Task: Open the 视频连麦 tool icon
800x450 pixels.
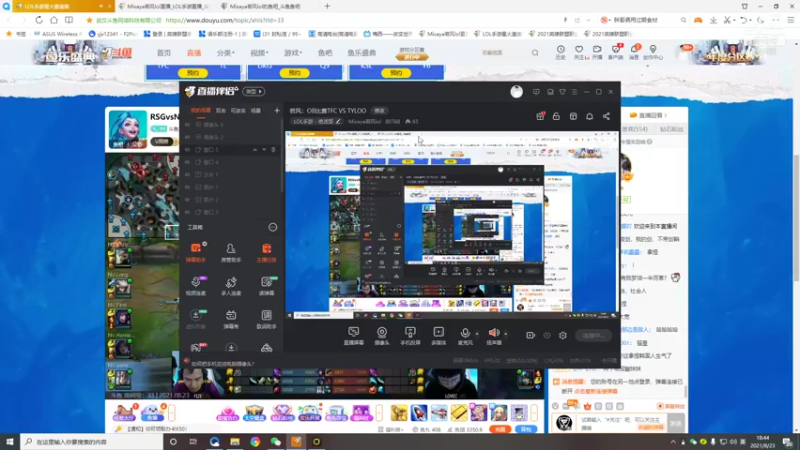Action: tap(196, 286)
